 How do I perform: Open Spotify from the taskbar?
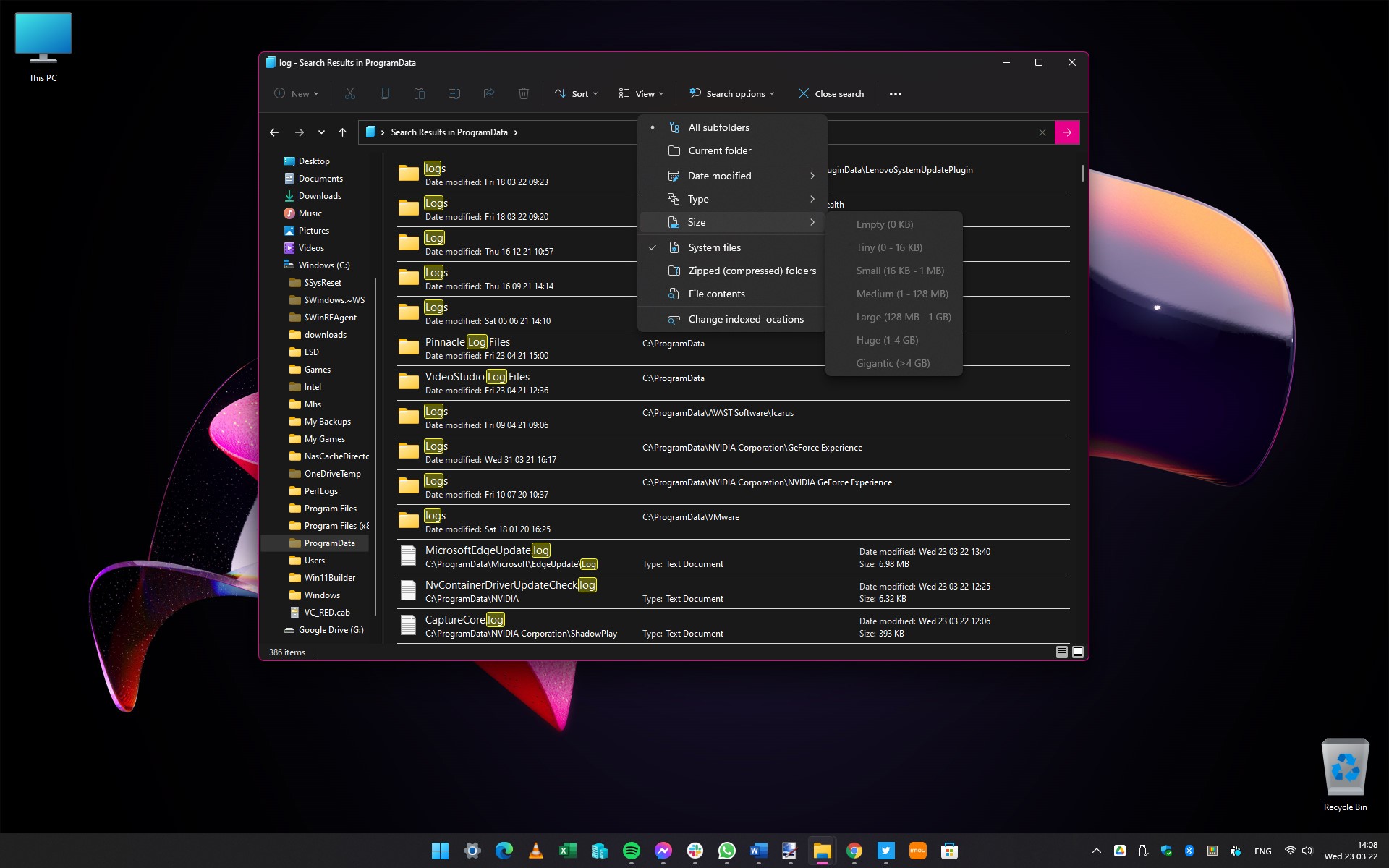point(632,851)
